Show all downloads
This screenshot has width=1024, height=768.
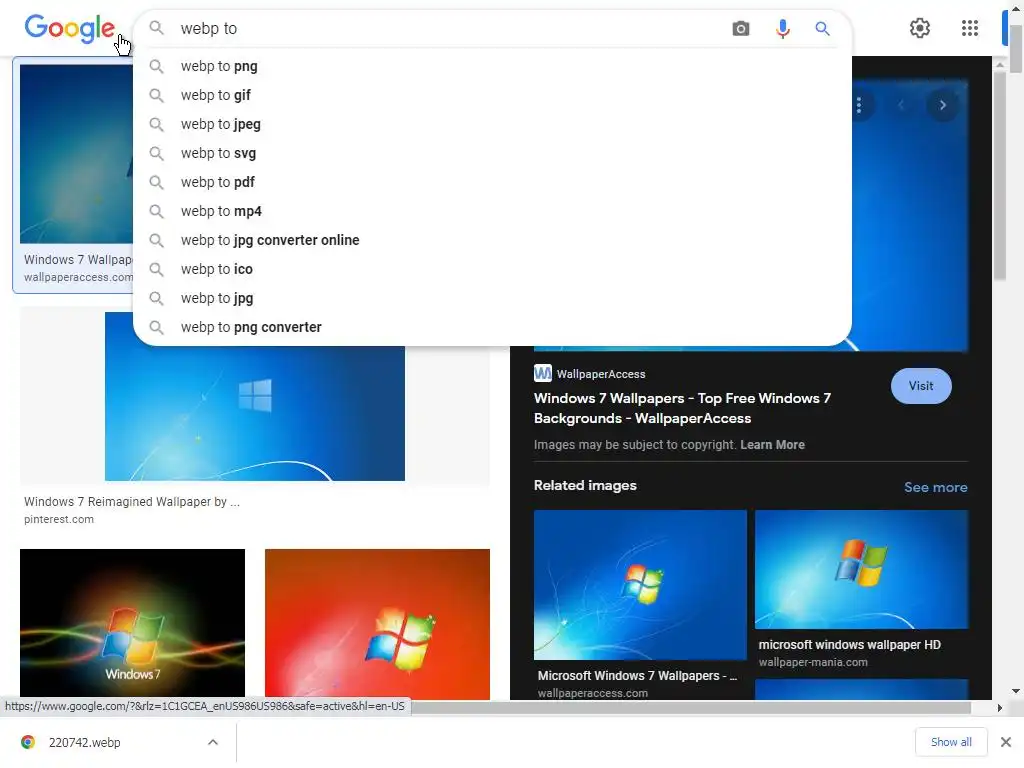coord(951,742)
